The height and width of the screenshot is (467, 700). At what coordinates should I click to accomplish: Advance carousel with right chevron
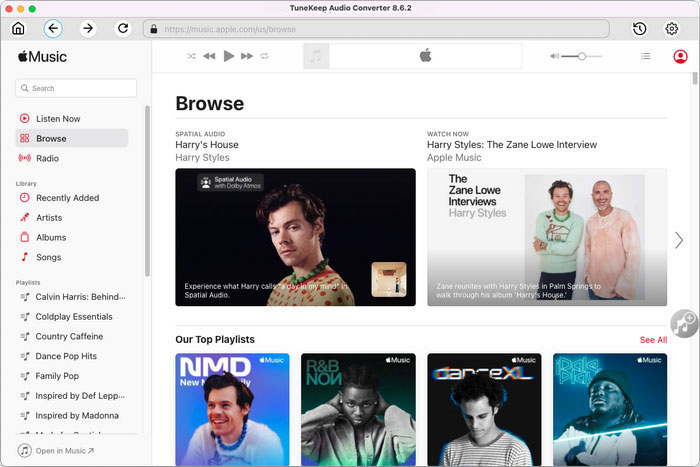(679, 240)
